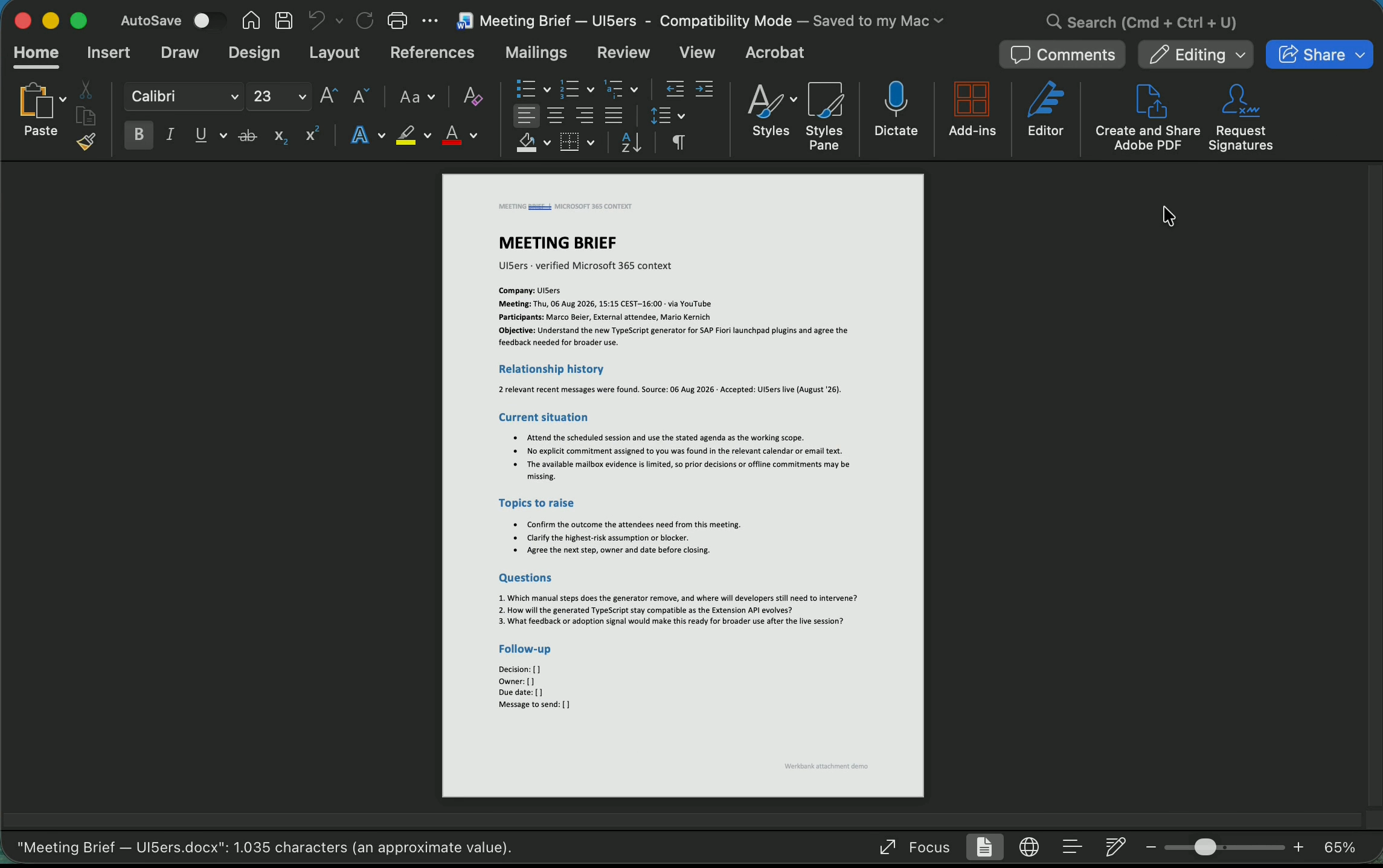
Task: Open the References tab
Action: [432, 53]
